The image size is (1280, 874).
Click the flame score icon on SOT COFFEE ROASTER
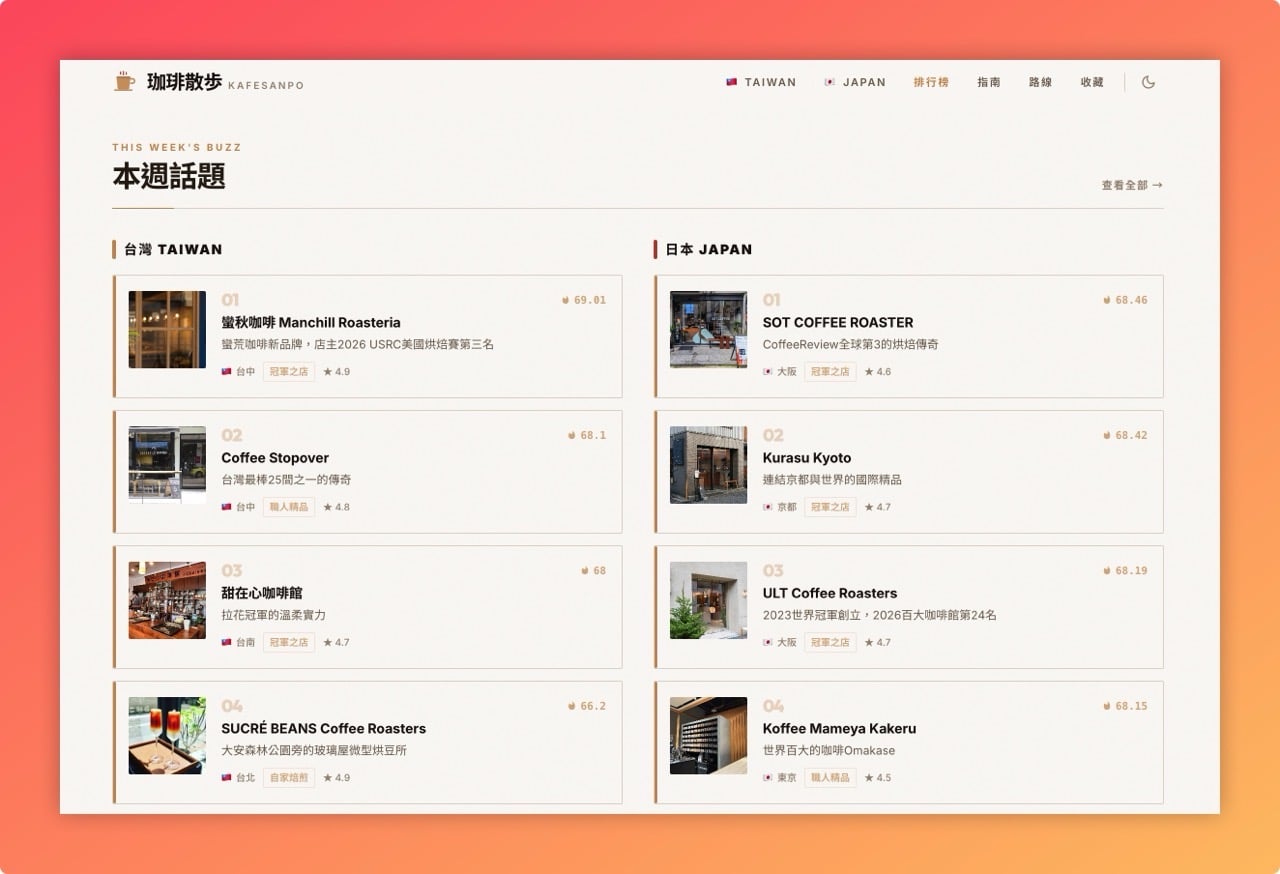click(x=1106, y=300)
